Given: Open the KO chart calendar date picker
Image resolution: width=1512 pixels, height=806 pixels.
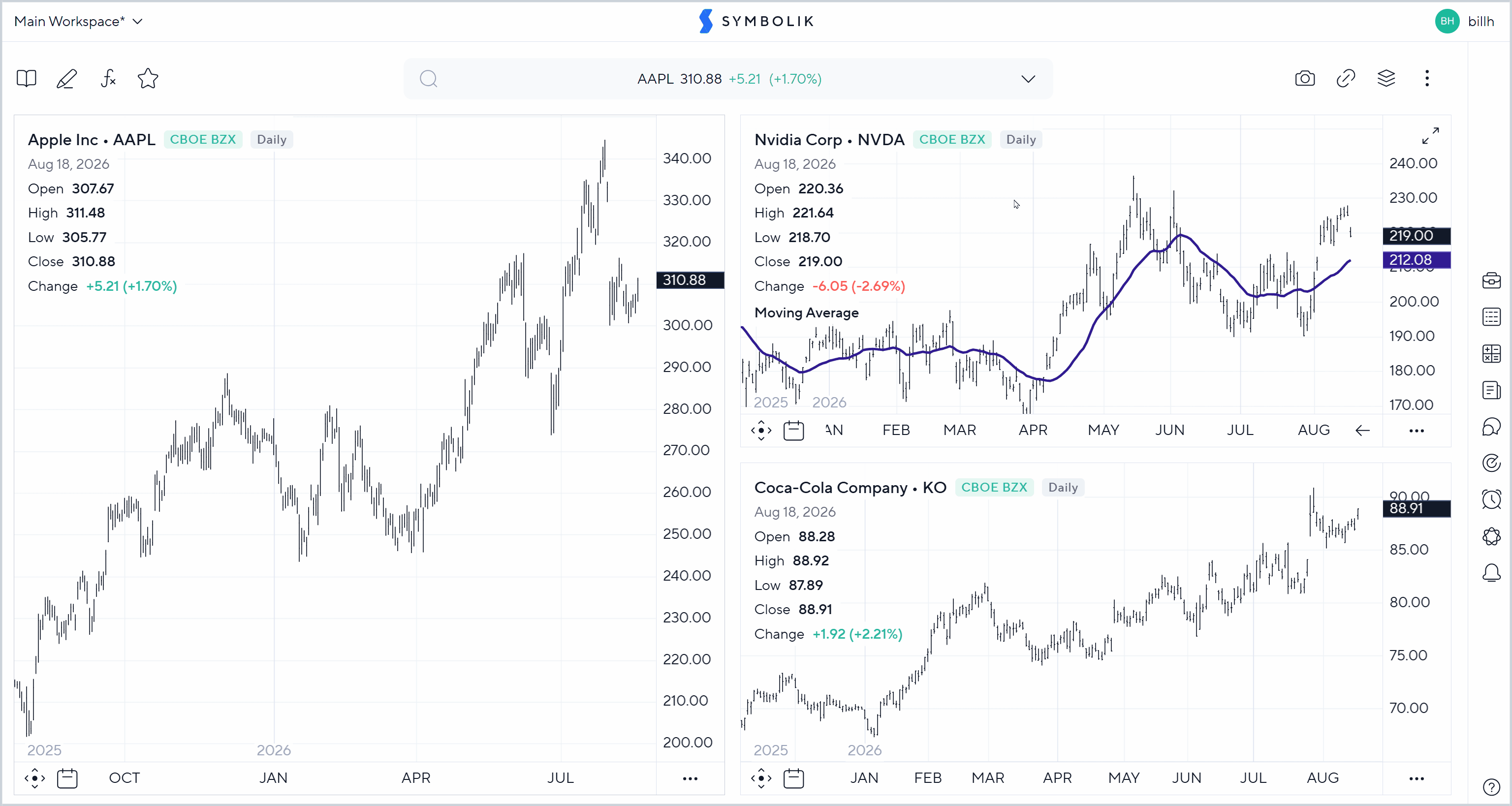Looking at the screenshot, I should point(793,778).
